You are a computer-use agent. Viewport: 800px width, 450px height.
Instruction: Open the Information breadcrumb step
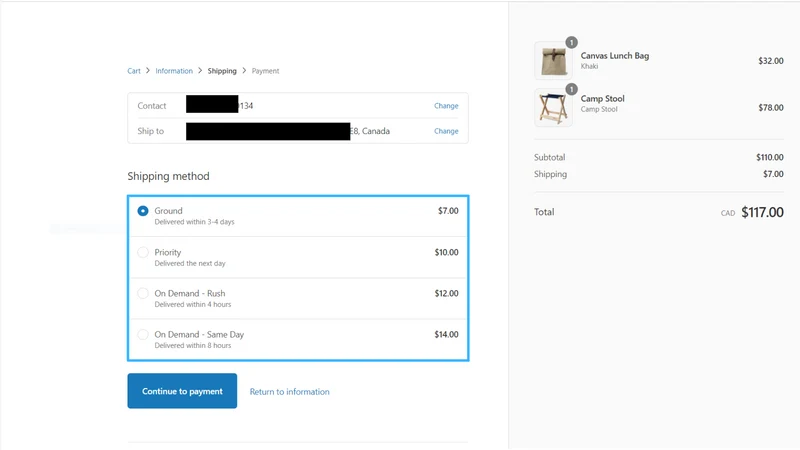(174, 71)
